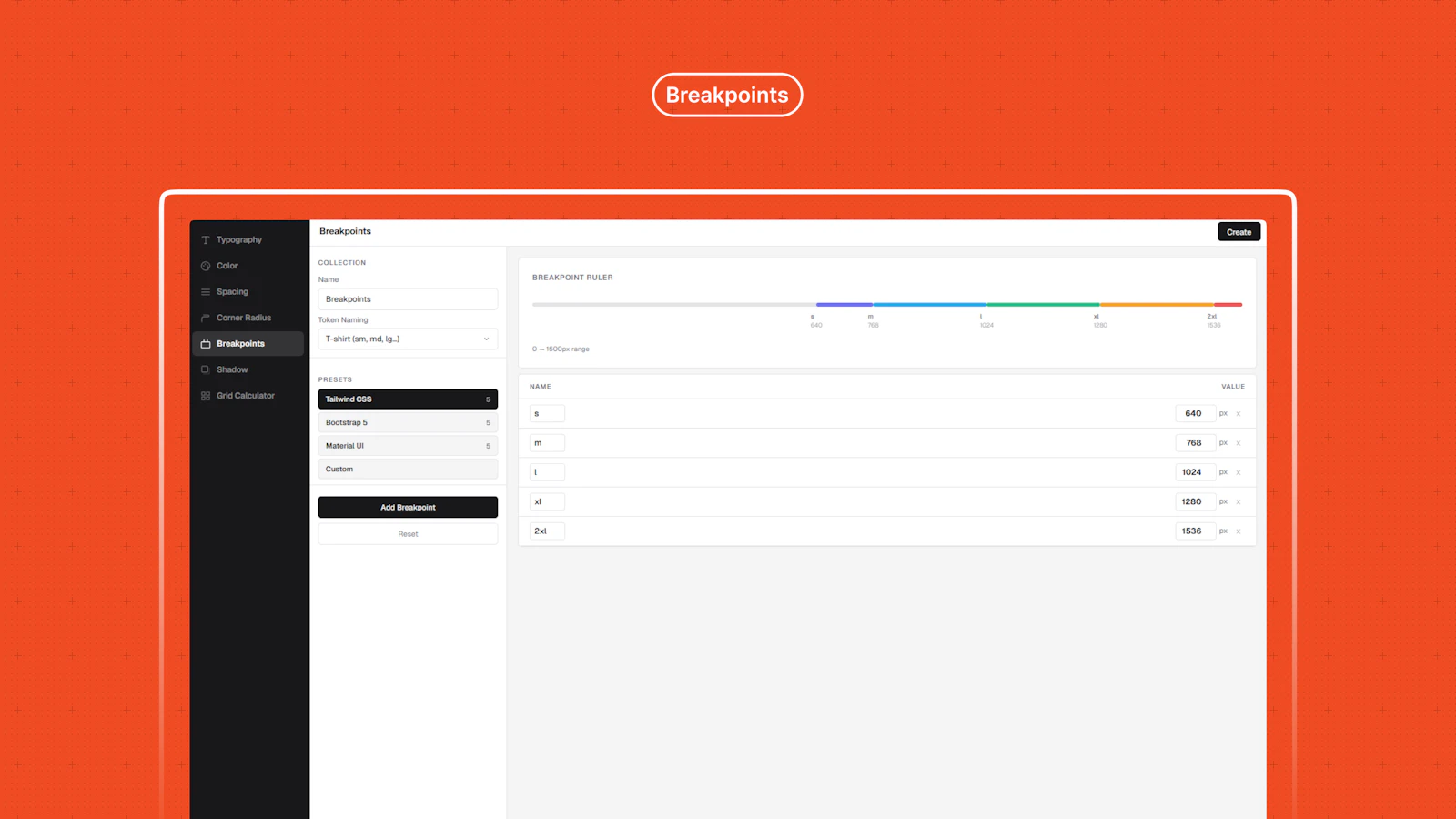The image size is (1456, 819).
Task: Edit the breakpoint name field 'xl'
Action: pyautogui.click(x=547, y=502)
